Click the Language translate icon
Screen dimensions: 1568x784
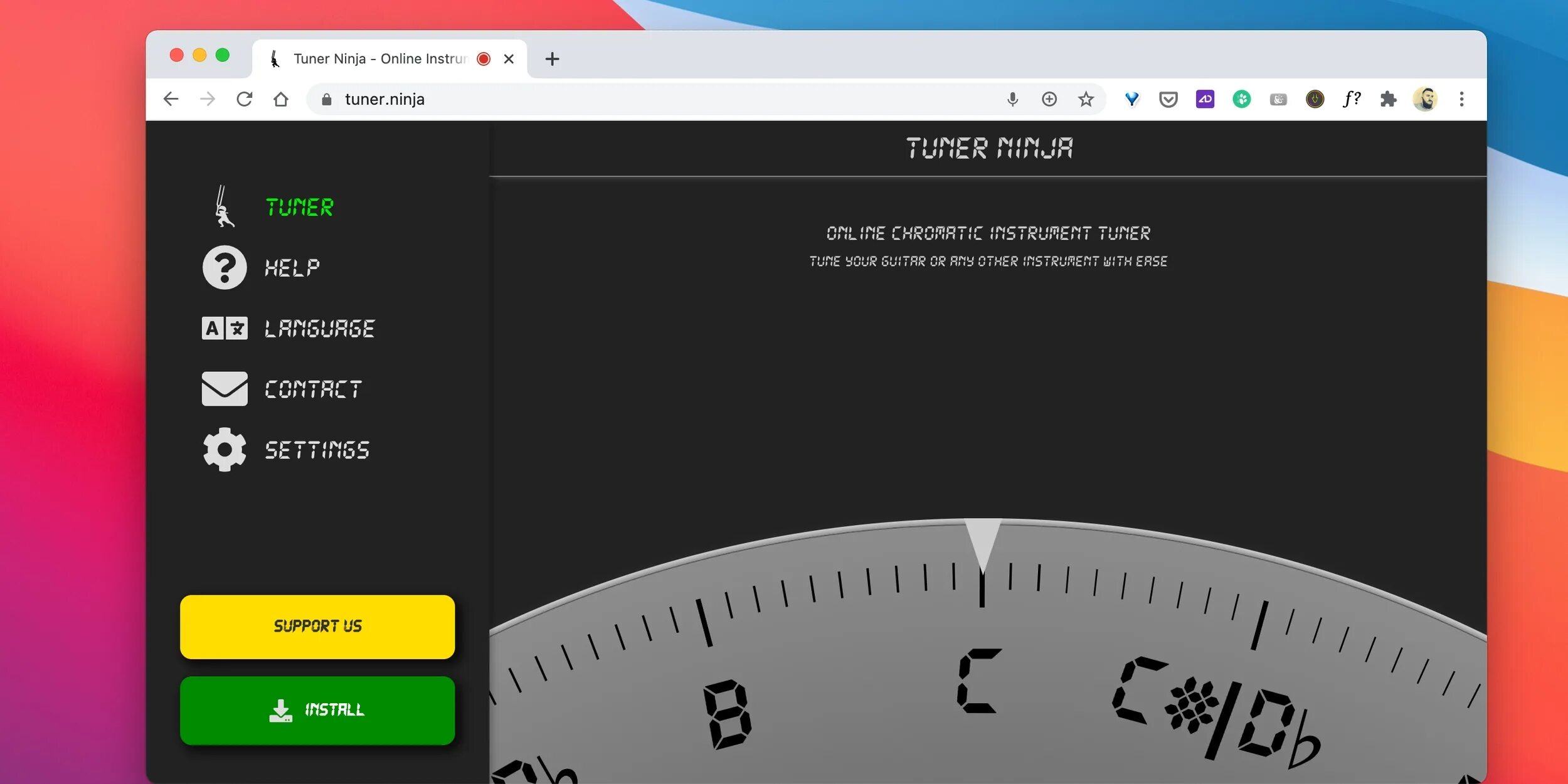(225, 328)
